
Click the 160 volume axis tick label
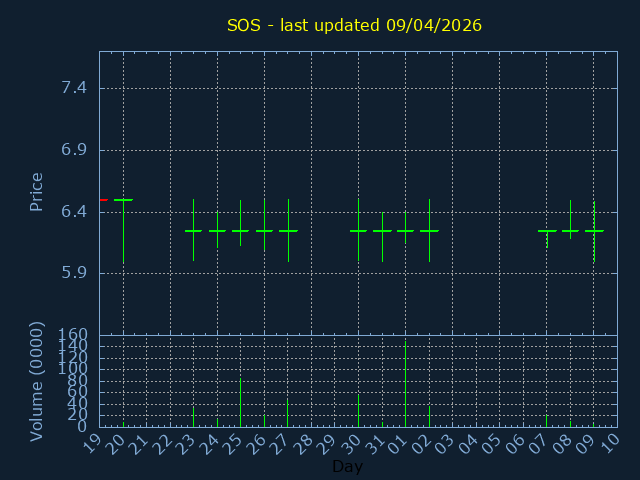pos(74,335)
